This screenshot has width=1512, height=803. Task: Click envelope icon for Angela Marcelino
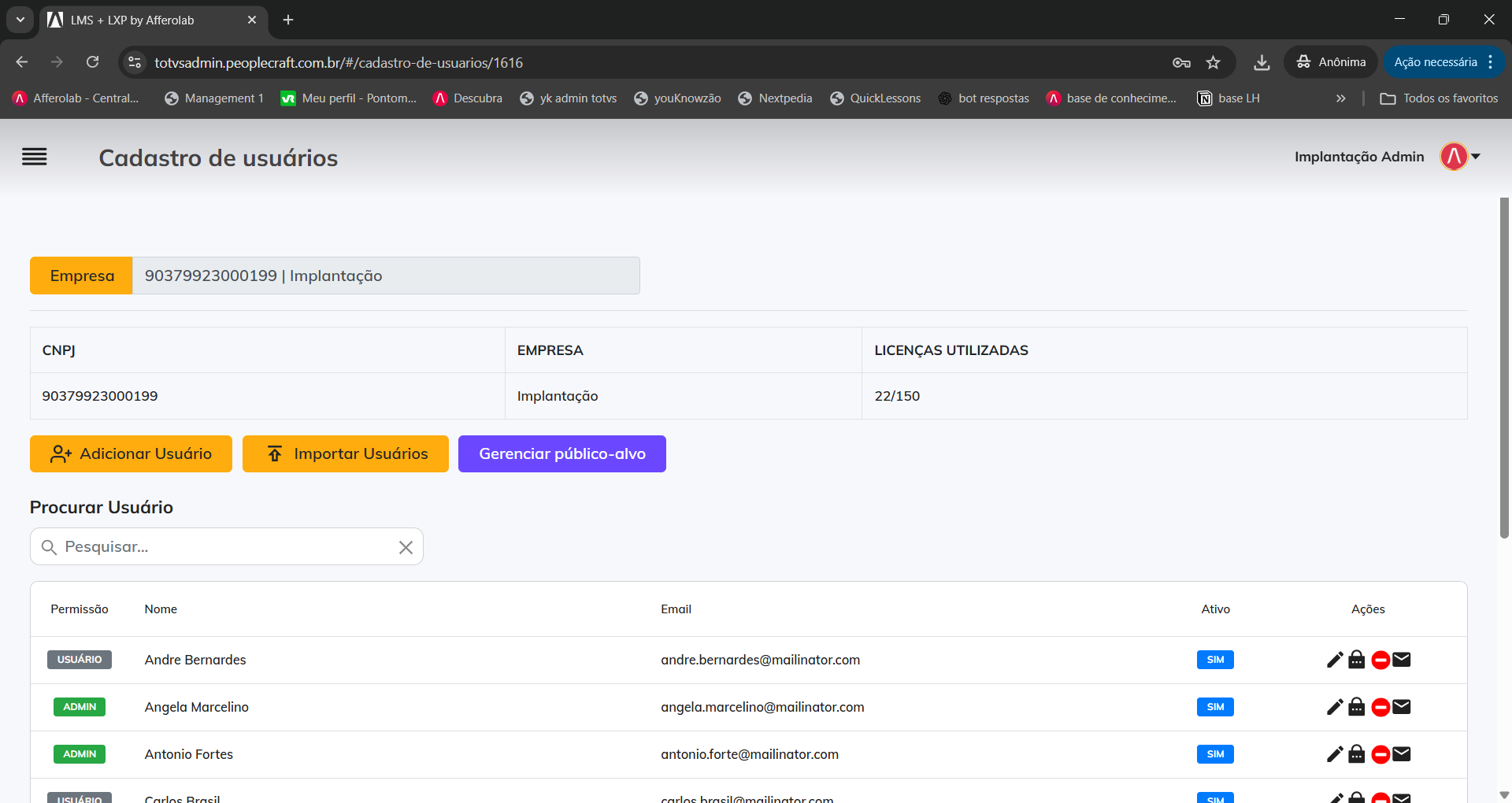[1402, 707]
